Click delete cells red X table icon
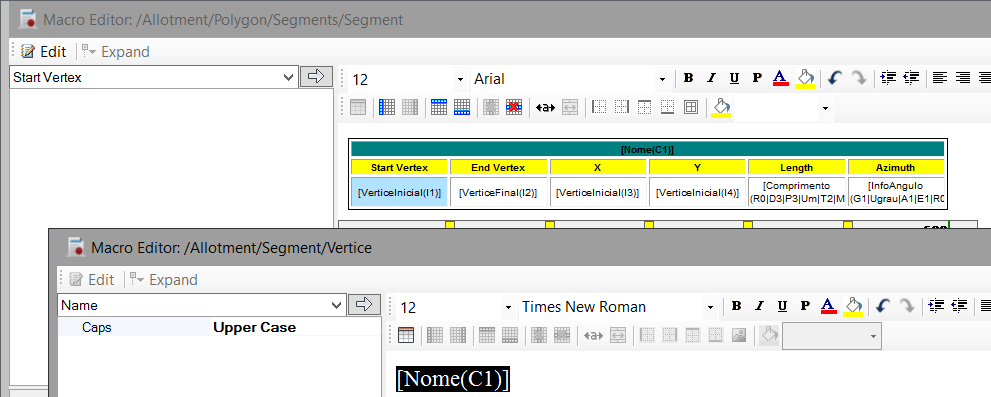This screenshot has width=991, height=397. coord(514,107)
